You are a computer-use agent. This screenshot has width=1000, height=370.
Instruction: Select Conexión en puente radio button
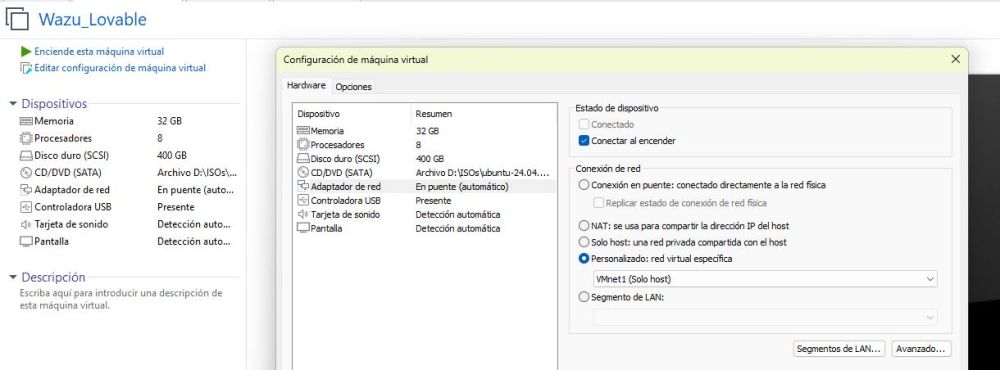(x=584, y=185)
